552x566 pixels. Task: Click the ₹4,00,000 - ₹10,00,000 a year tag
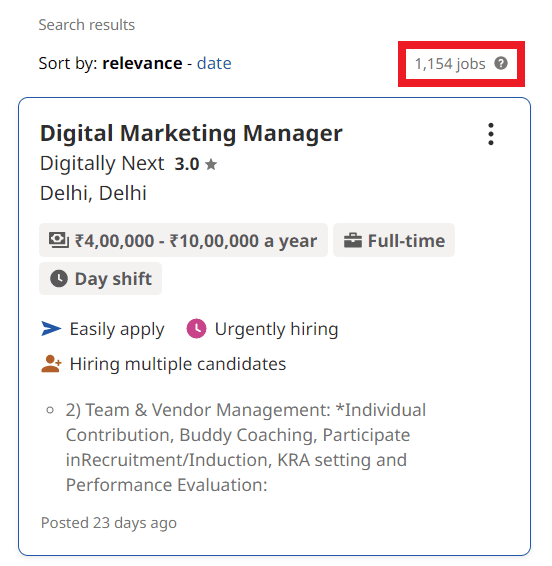click(x=183, y=240)
